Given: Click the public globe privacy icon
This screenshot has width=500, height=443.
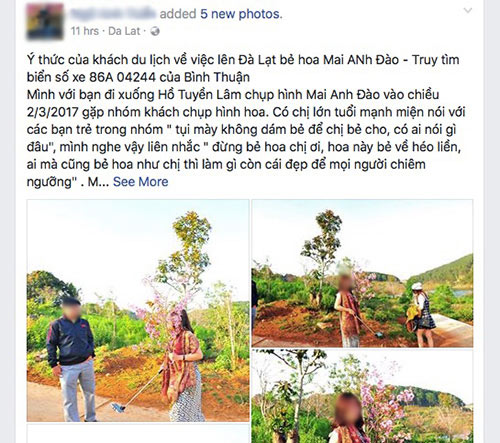Looking at the screenshot, I should [x=155, y=31].
